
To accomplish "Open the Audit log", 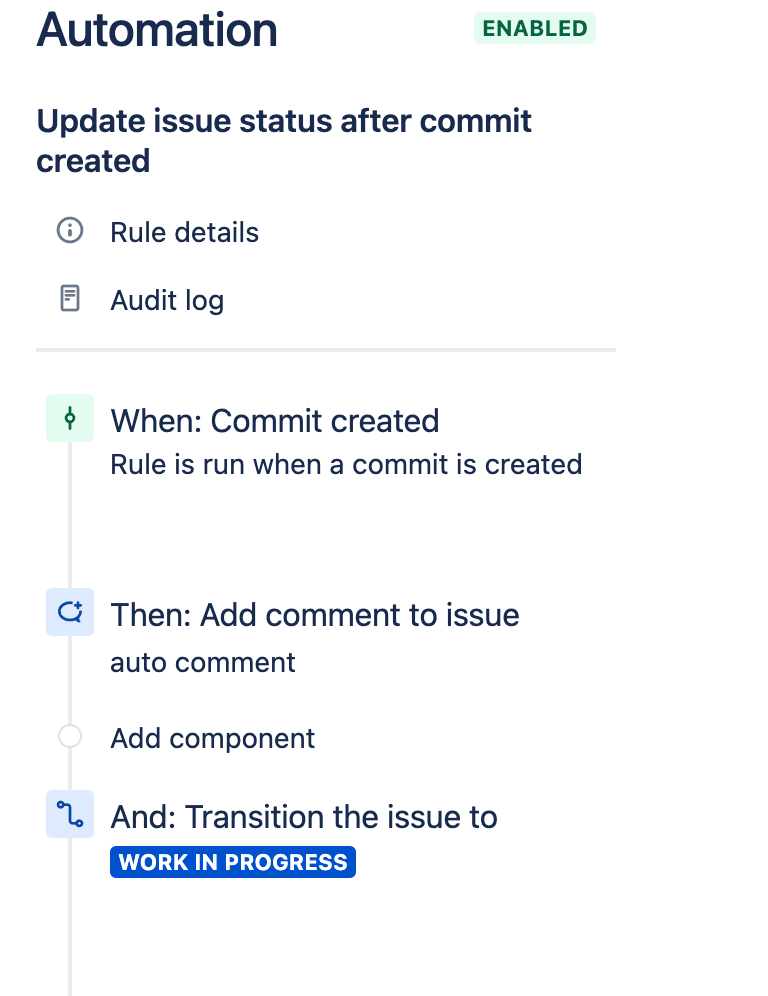I will (x=167, y=300).
